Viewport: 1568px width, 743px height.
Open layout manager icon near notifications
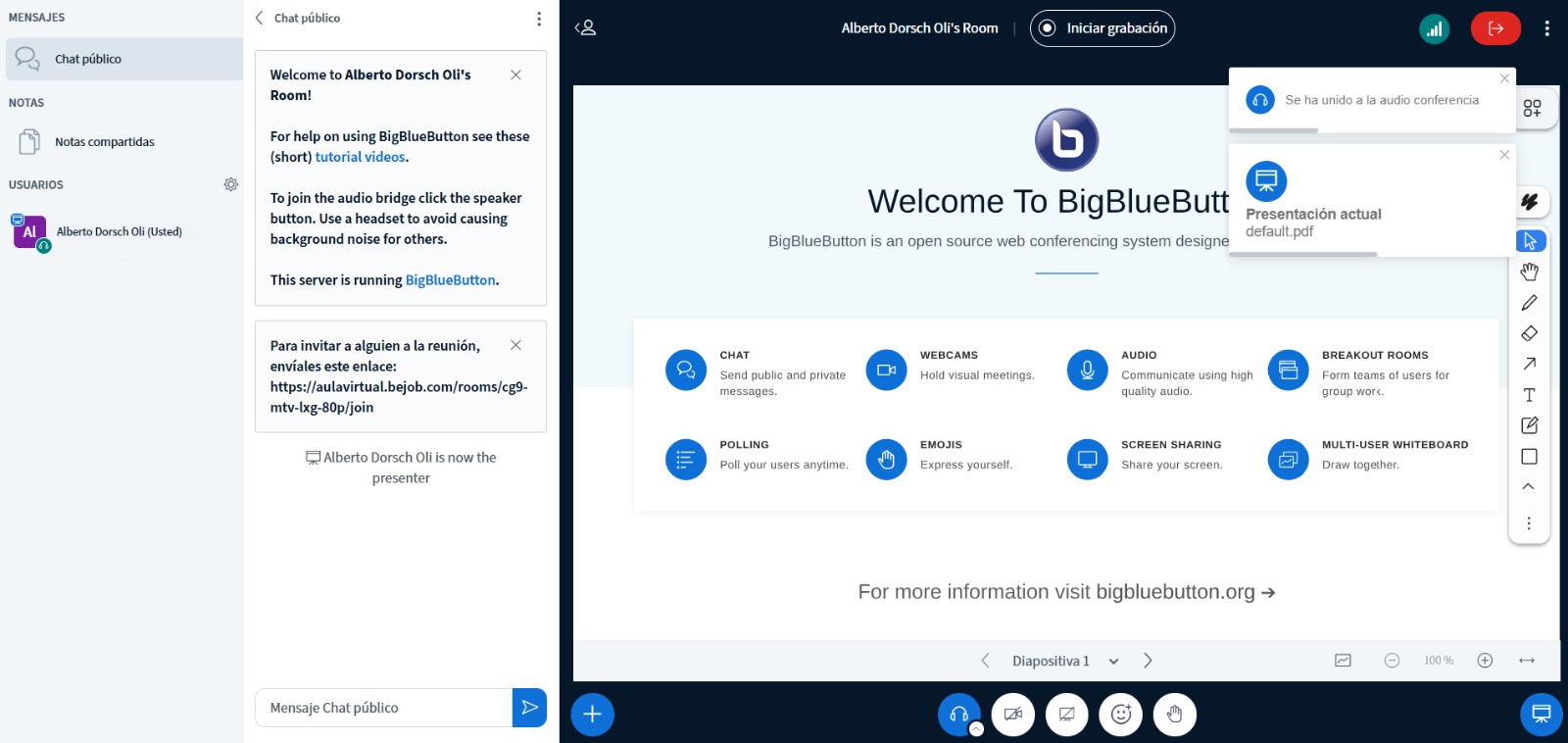tap(1533, 108)
